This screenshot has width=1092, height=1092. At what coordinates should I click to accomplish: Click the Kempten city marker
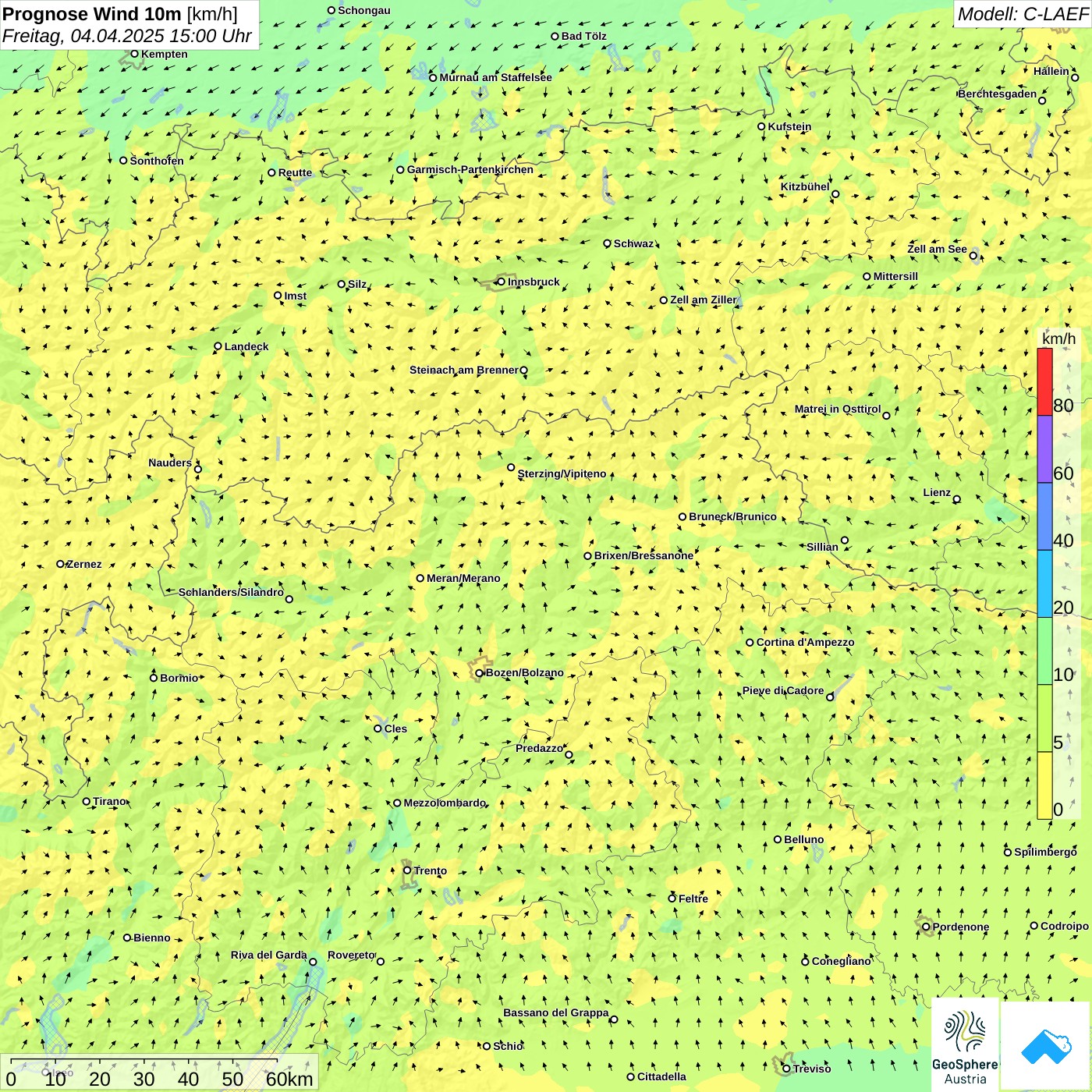tap(135, 54)
